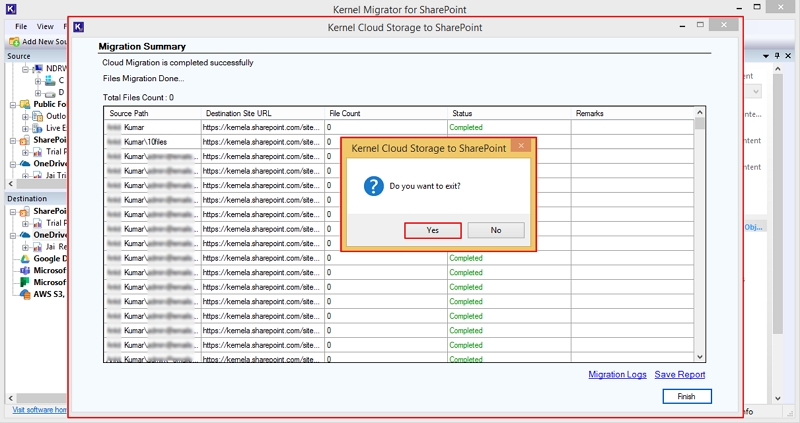Select the Trial site icon under Destination SharePoint
This screenshot has width=800, height=423.
[x=38, y=223]
